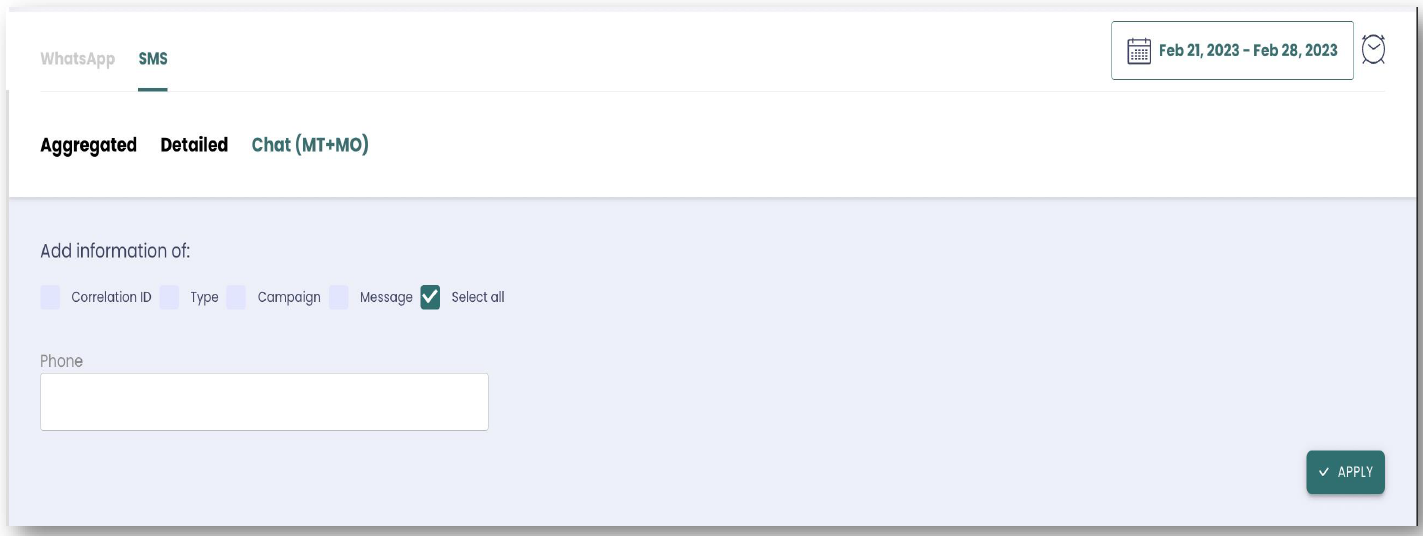Check the Campaign checkbox
1423x536 pixels.
pos(236,297)
